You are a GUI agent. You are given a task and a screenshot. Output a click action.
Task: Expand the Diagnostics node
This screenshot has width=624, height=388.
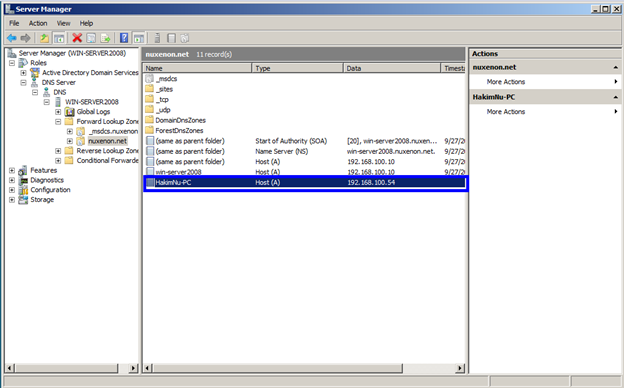[x=12, y=180]
